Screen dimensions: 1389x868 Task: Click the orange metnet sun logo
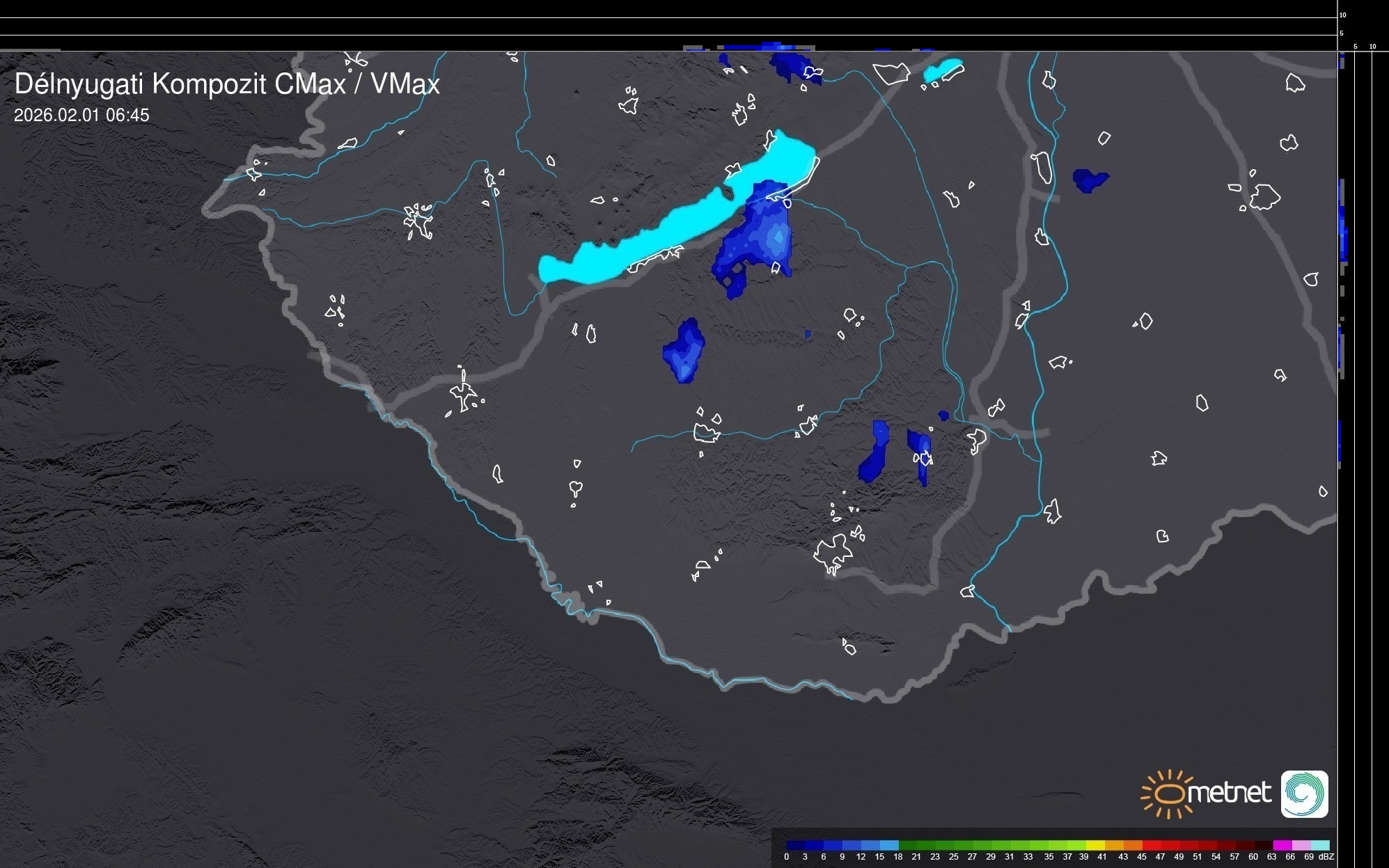click(1168, 794)
